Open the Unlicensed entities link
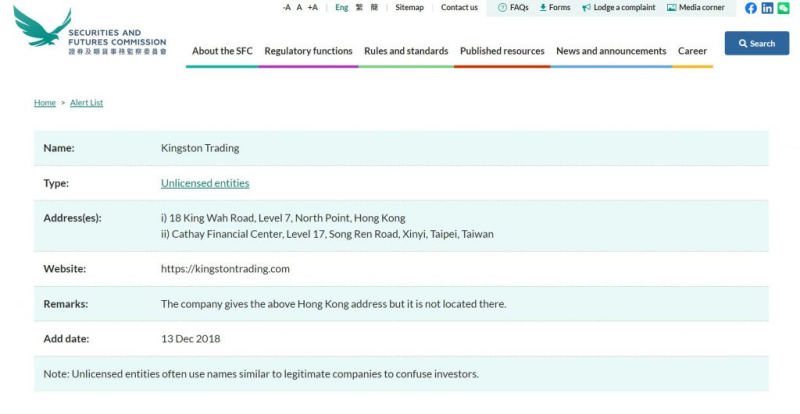Image resolution: width=800 pixels, height=414 pixels. click(x=205, y=183)
